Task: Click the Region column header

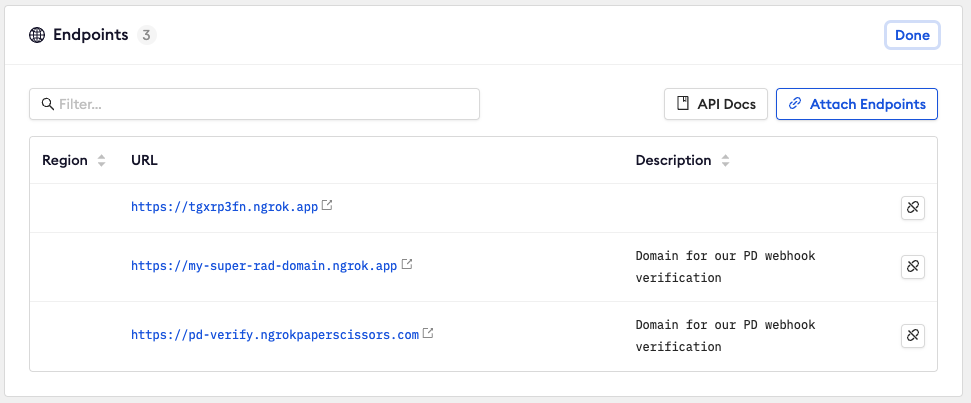Action: [65, 161]
